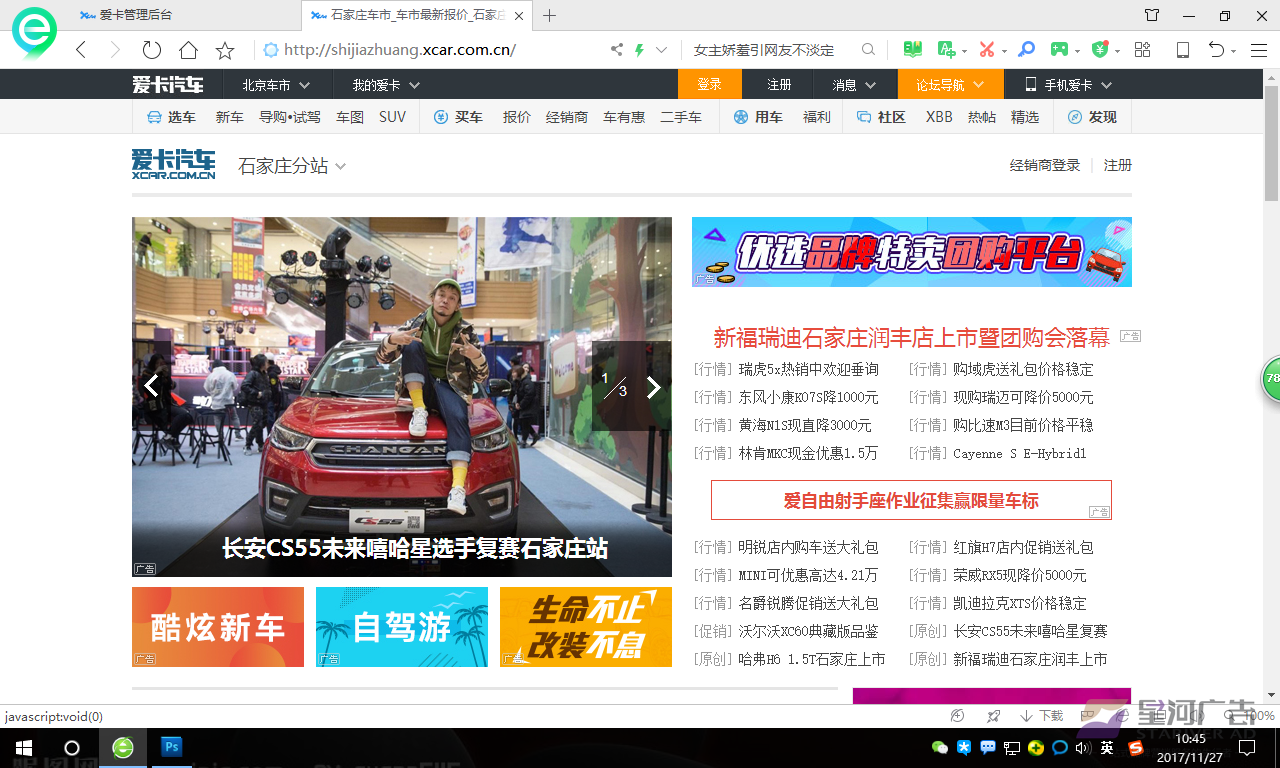Screen dimensions: 1280x768
Task: Click the 注册 link in top black bar
Action: (x=779, y=85)
